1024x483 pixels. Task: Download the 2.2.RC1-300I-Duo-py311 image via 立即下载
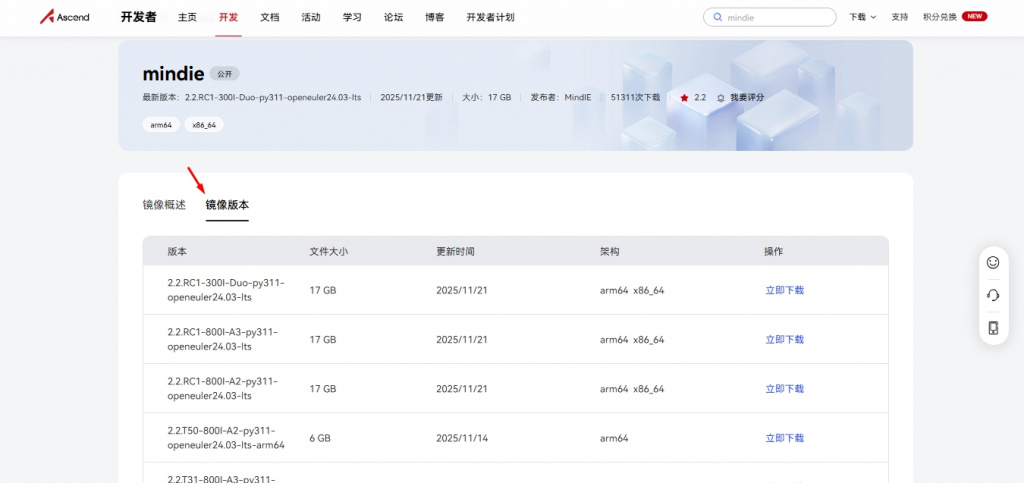pyautogui.click(x=784, y=290)
